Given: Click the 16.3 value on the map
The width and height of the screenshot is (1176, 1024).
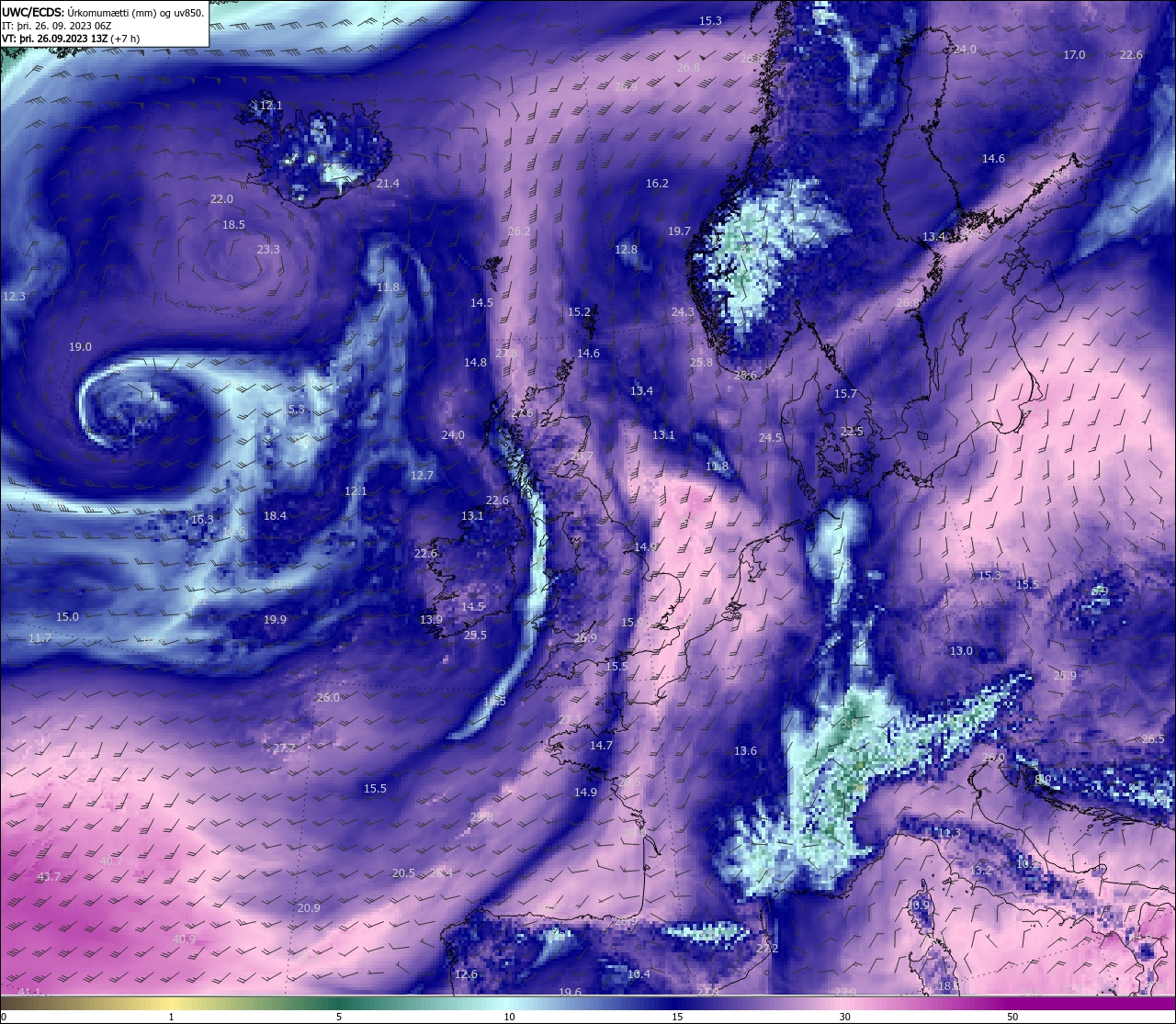Looking at the screenshot, I should coord(202,520).
